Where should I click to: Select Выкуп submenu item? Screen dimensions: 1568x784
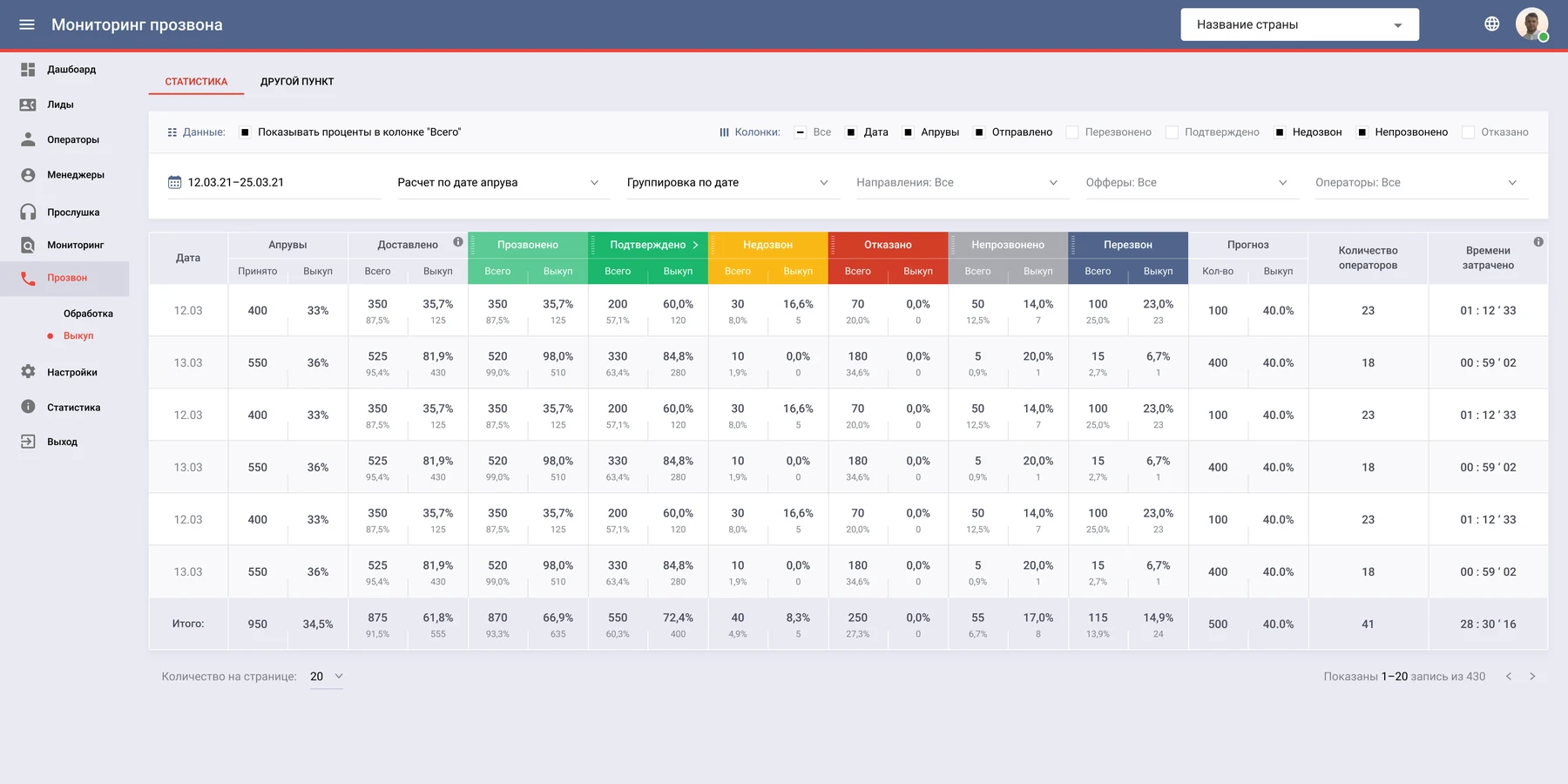[78, 335]
